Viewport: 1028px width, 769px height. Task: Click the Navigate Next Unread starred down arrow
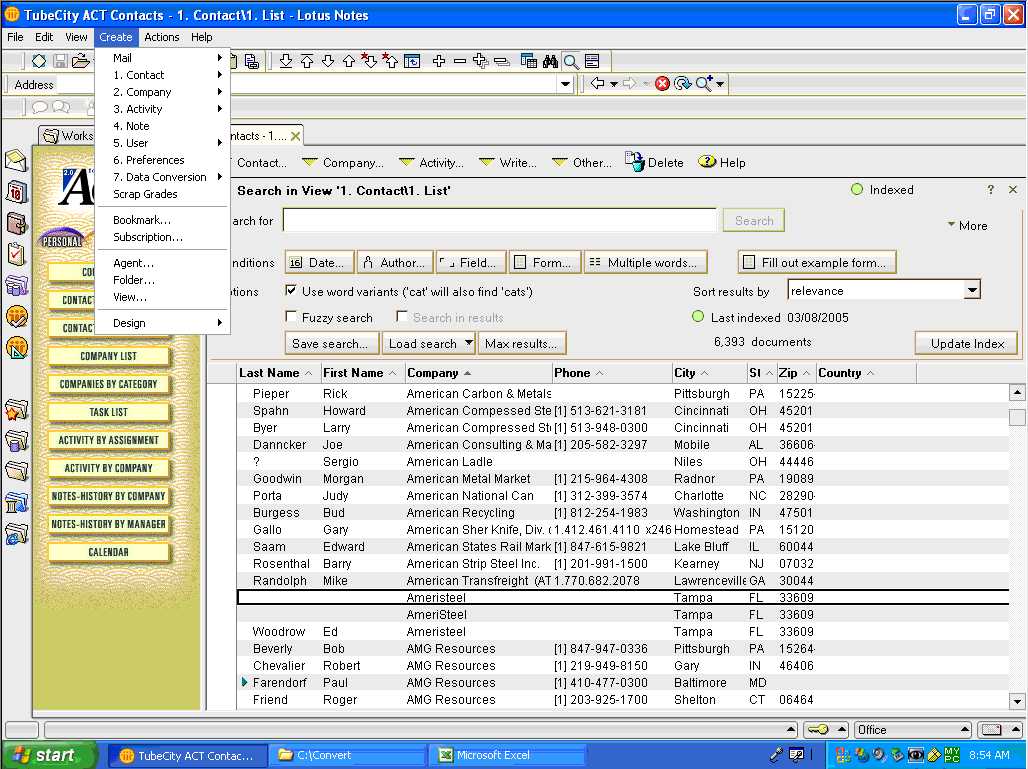coord(369,61)
